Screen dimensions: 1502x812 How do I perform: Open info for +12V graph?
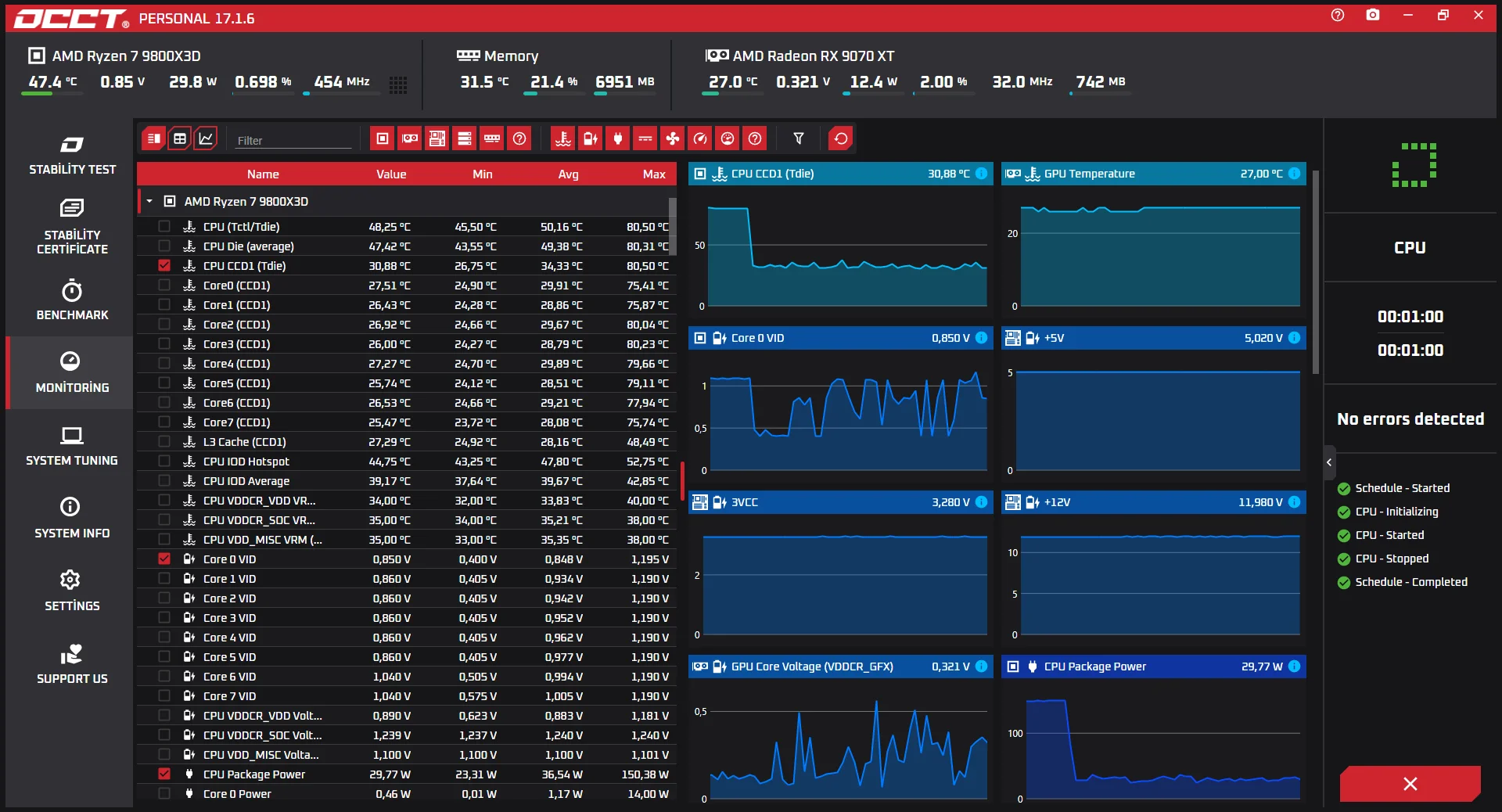1295,502
